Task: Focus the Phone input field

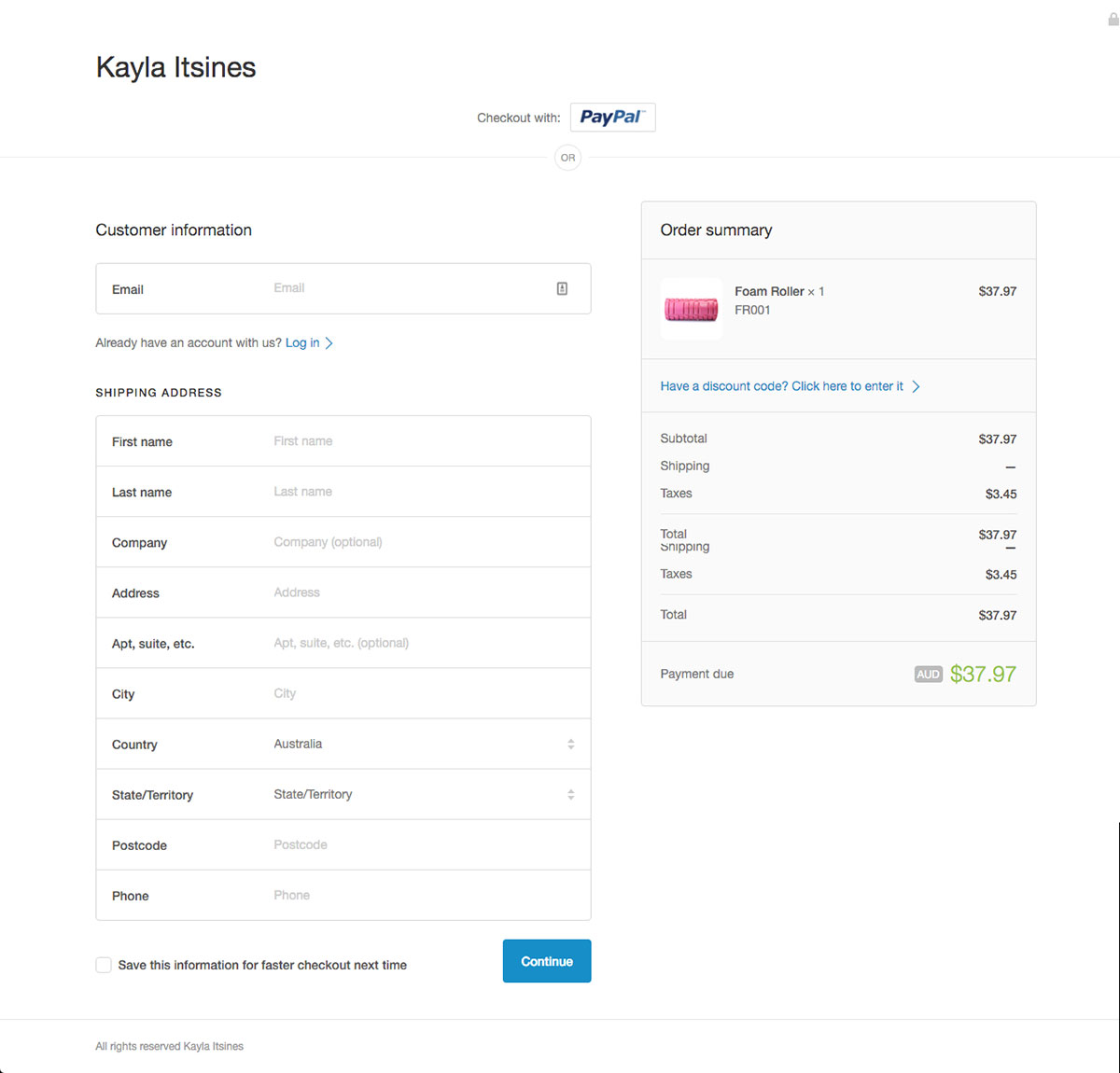Action: pos(343,895)
